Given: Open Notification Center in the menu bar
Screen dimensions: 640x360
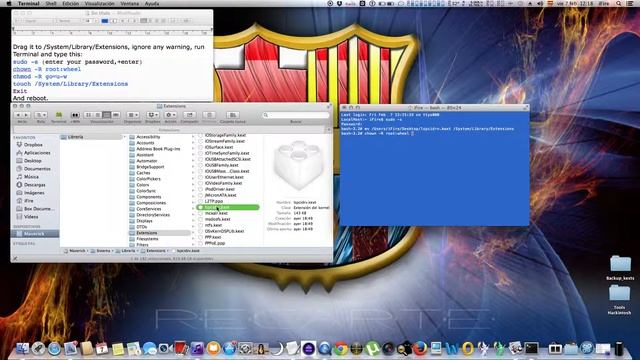Looking at the screenshot, I should point(631,3).
